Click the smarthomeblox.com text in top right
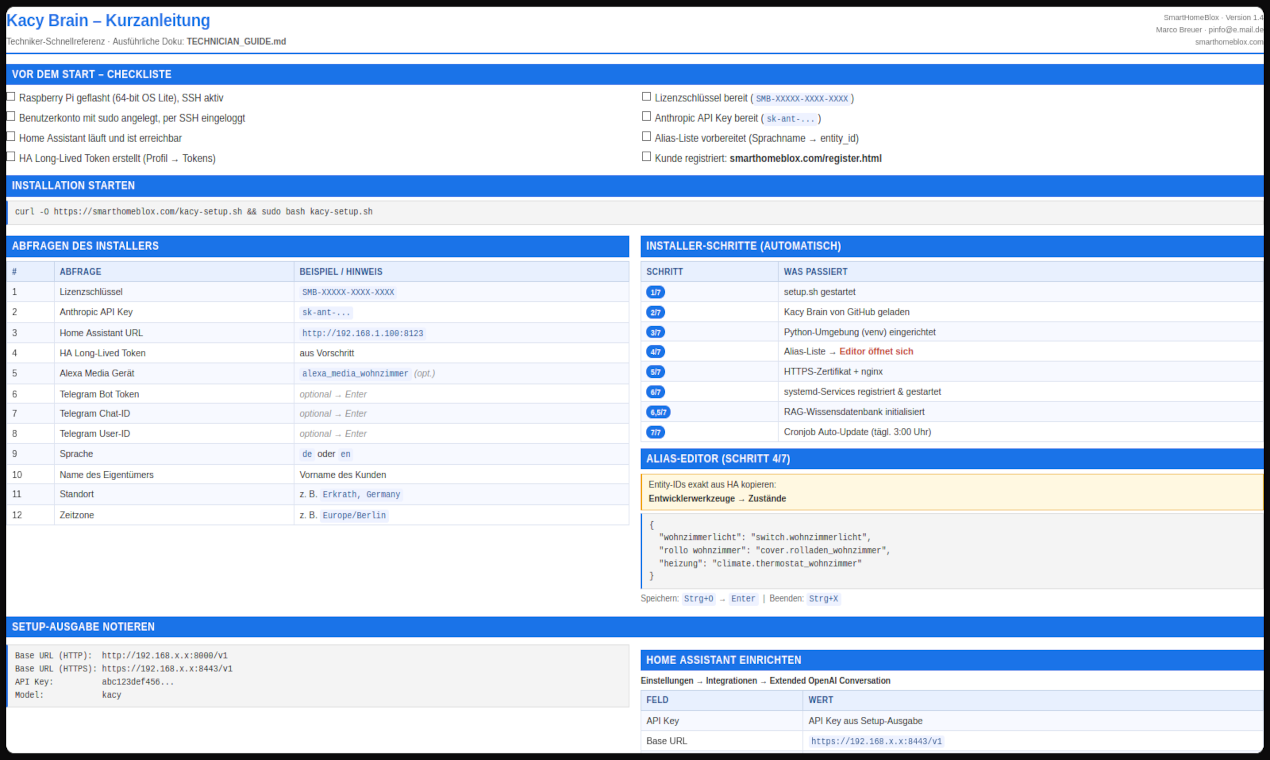1270x760 pixels. (x=1229, y=42)
